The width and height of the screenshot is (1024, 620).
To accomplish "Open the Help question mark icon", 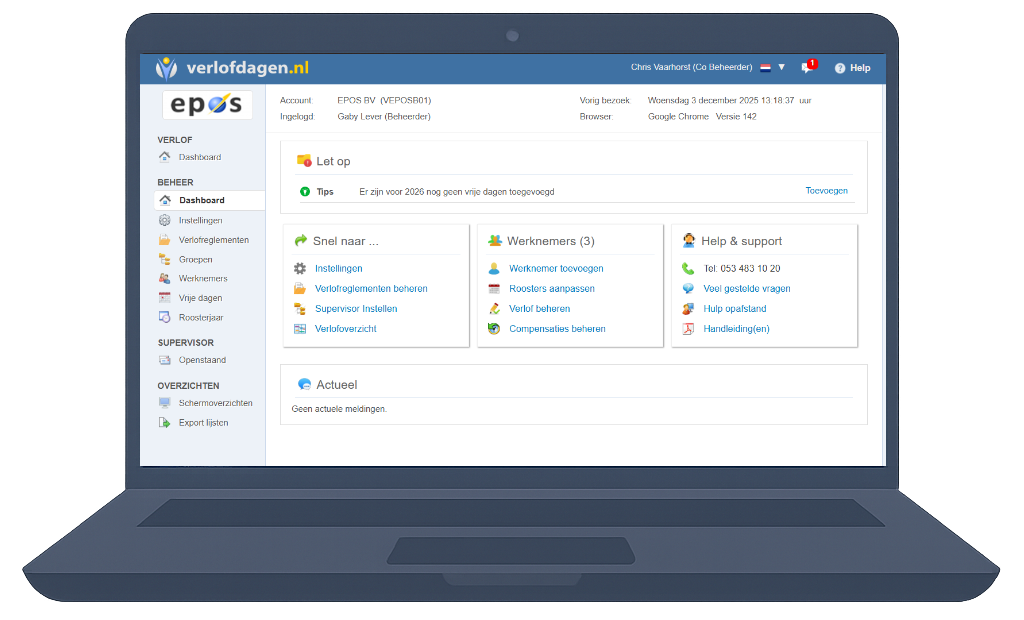I will [x=840, y=68].
